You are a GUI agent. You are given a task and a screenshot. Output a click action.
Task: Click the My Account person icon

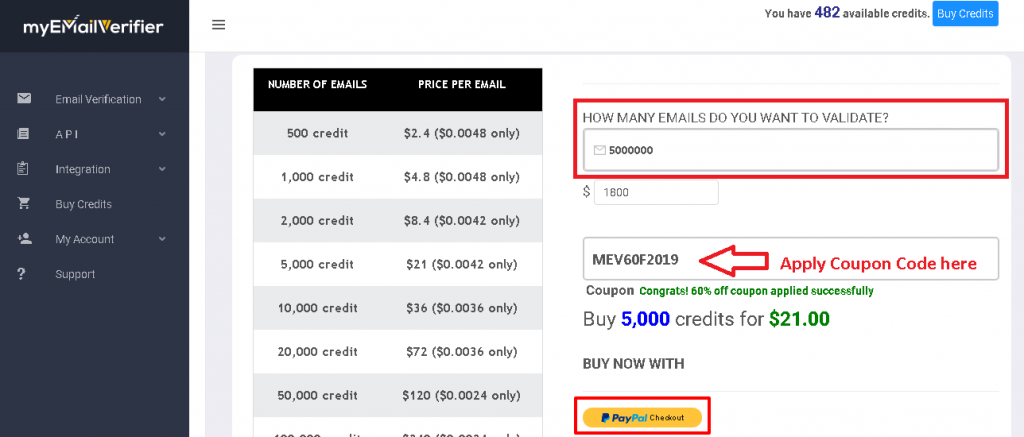pos(24,238)
